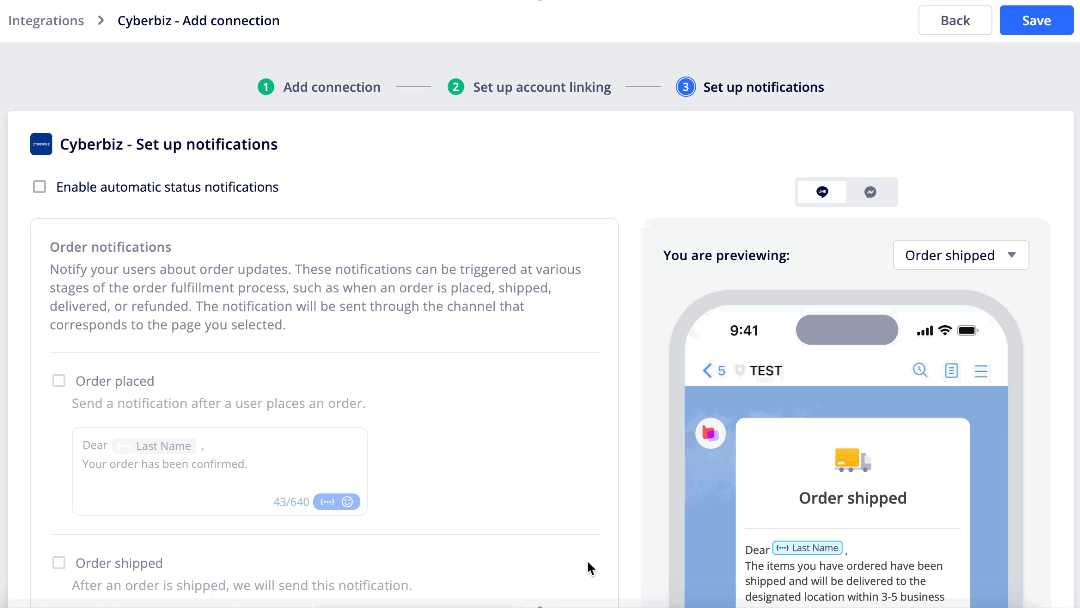Click the delivery truck icon in preview

853,459
